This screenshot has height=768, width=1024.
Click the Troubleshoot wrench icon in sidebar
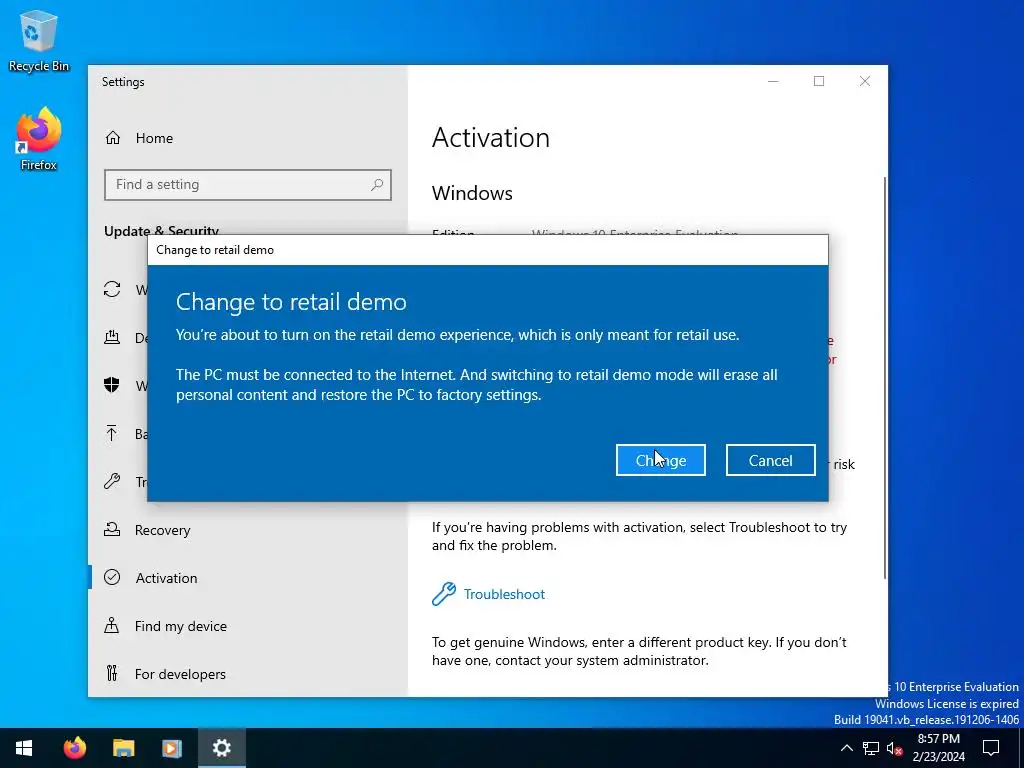pos(112,481)
